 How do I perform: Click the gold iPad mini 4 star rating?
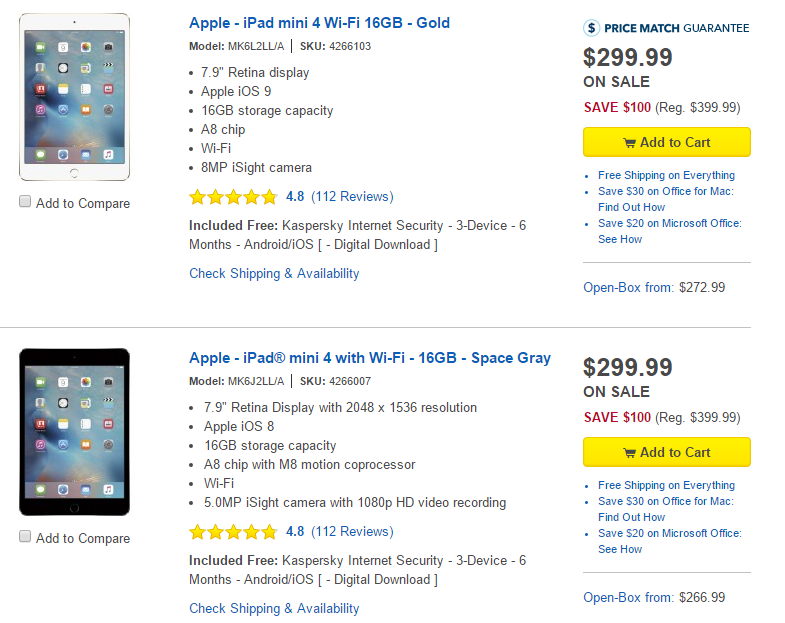233,197
